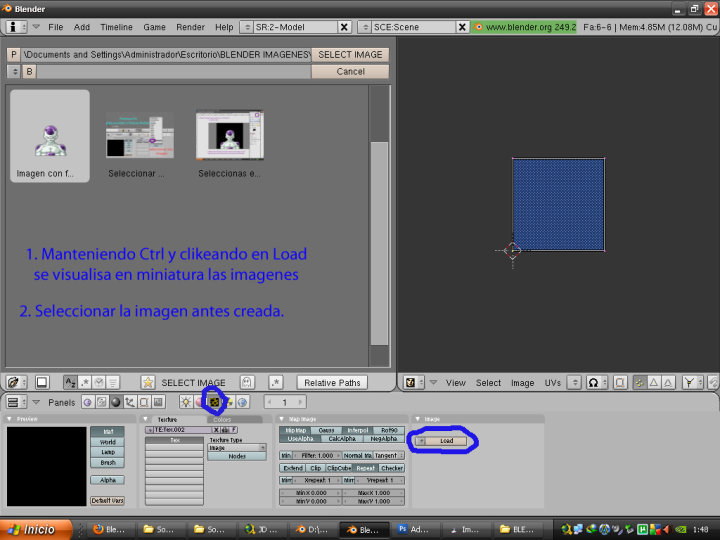
Task: Click the Scene context icon in Panels header
Action: [158, 403]
